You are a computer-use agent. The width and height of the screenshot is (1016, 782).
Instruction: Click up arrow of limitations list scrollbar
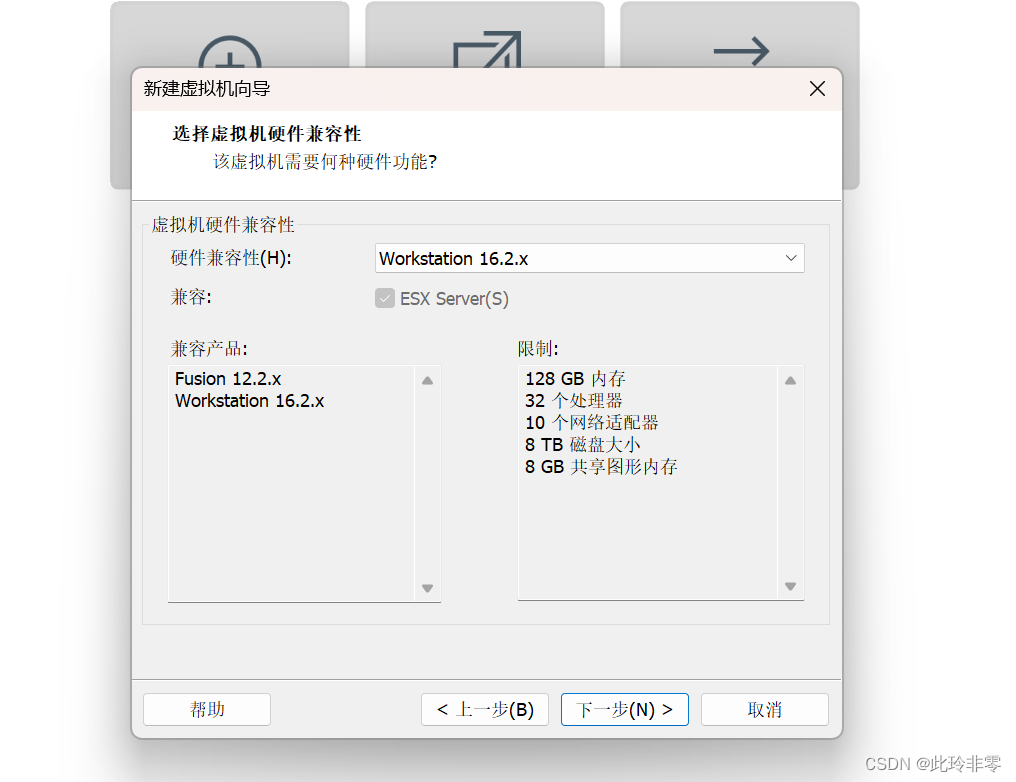[x=791, y=380]
